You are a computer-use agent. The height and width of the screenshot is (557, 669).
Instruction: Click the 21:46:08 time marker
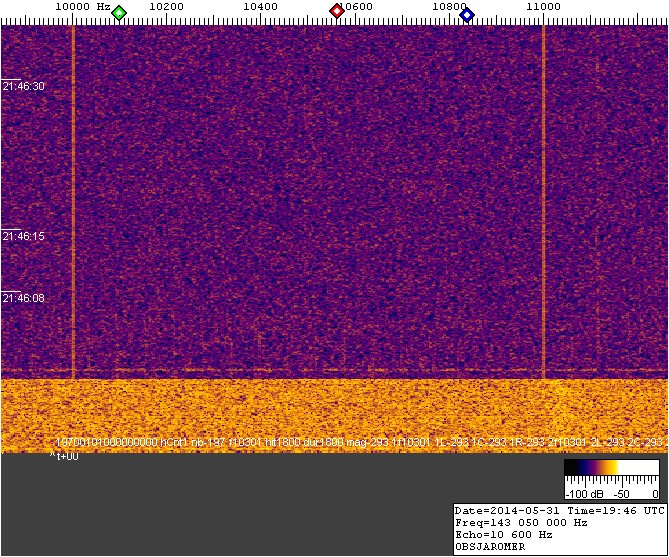(24, 298)
